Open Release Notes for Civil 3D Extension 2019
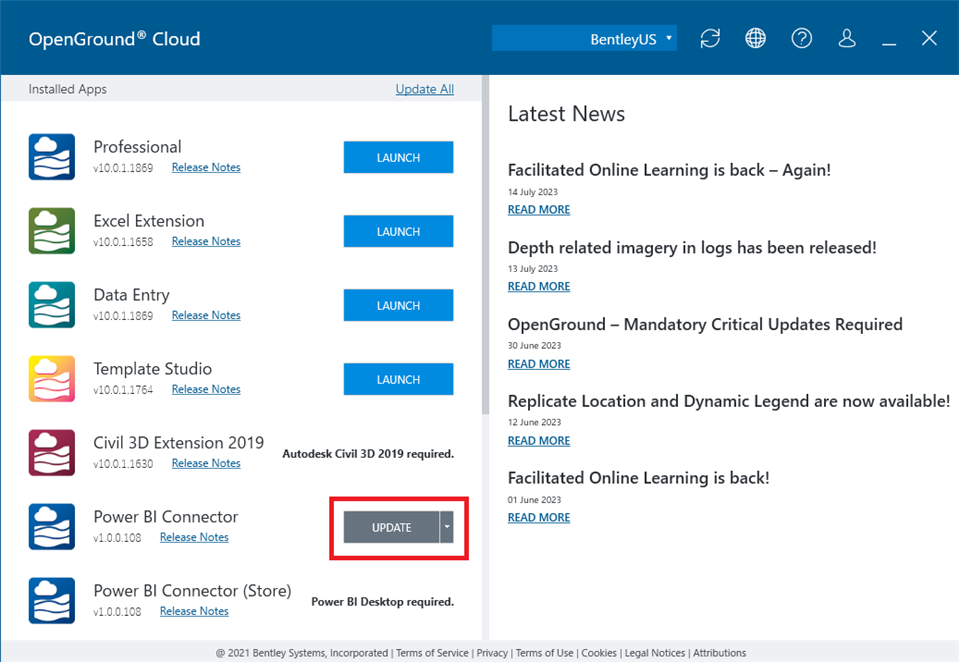 [x=206, y=464]
